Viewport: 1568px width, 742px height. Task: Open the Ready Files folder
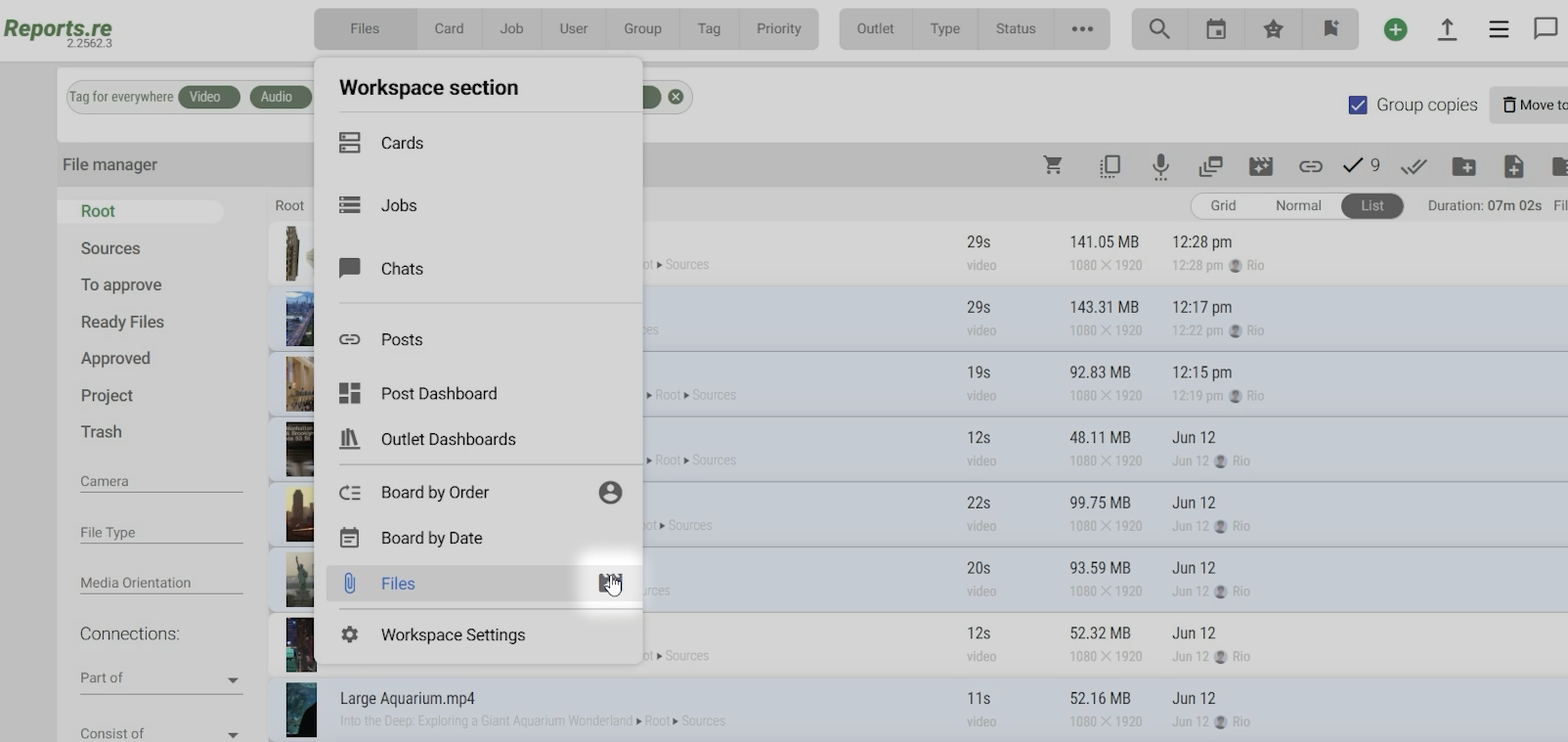point(122,322)
